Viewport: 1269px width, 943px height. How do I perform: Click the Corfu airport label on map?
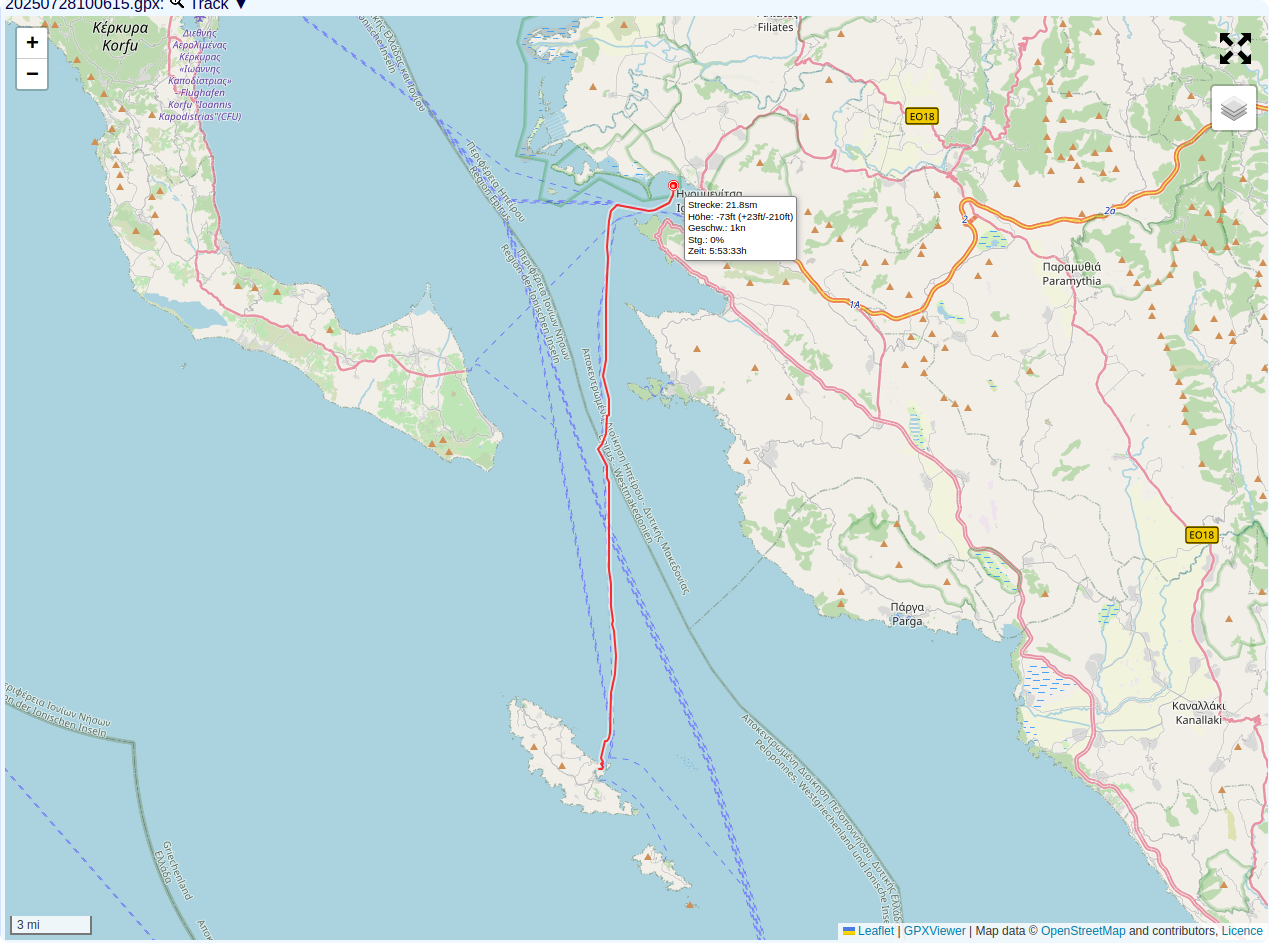[200, 75]
